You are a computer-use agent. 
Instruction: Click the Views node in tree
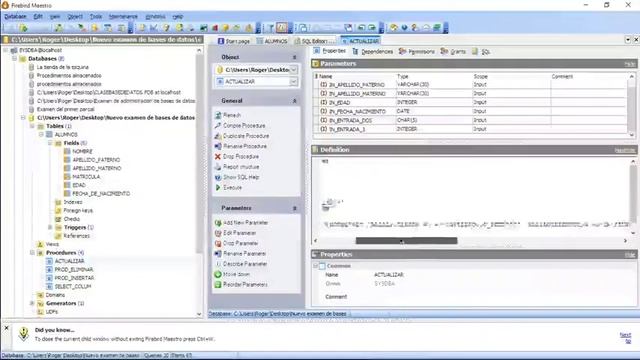52,244
